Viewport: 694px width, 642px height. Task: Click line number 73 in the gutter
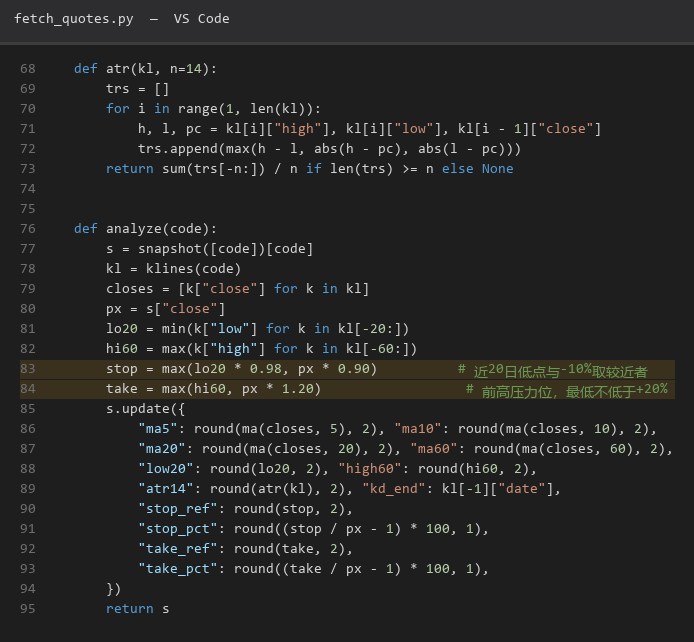[x=27, y=169]
